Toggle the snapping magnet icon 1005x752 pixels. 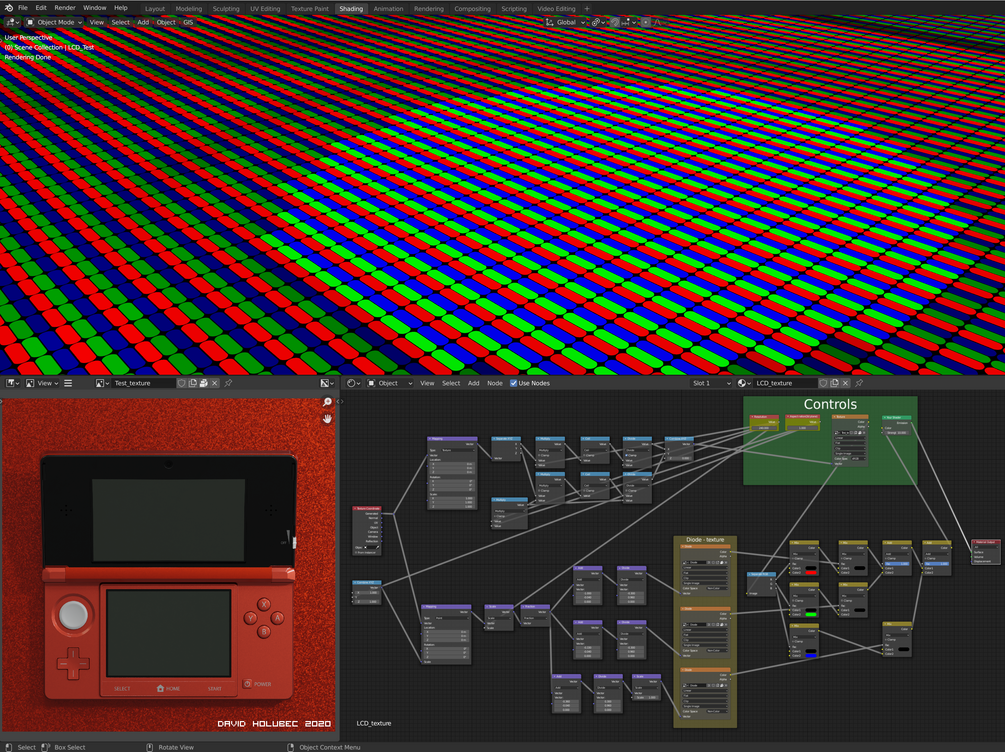pyautogui.click(x=615, y=22)
